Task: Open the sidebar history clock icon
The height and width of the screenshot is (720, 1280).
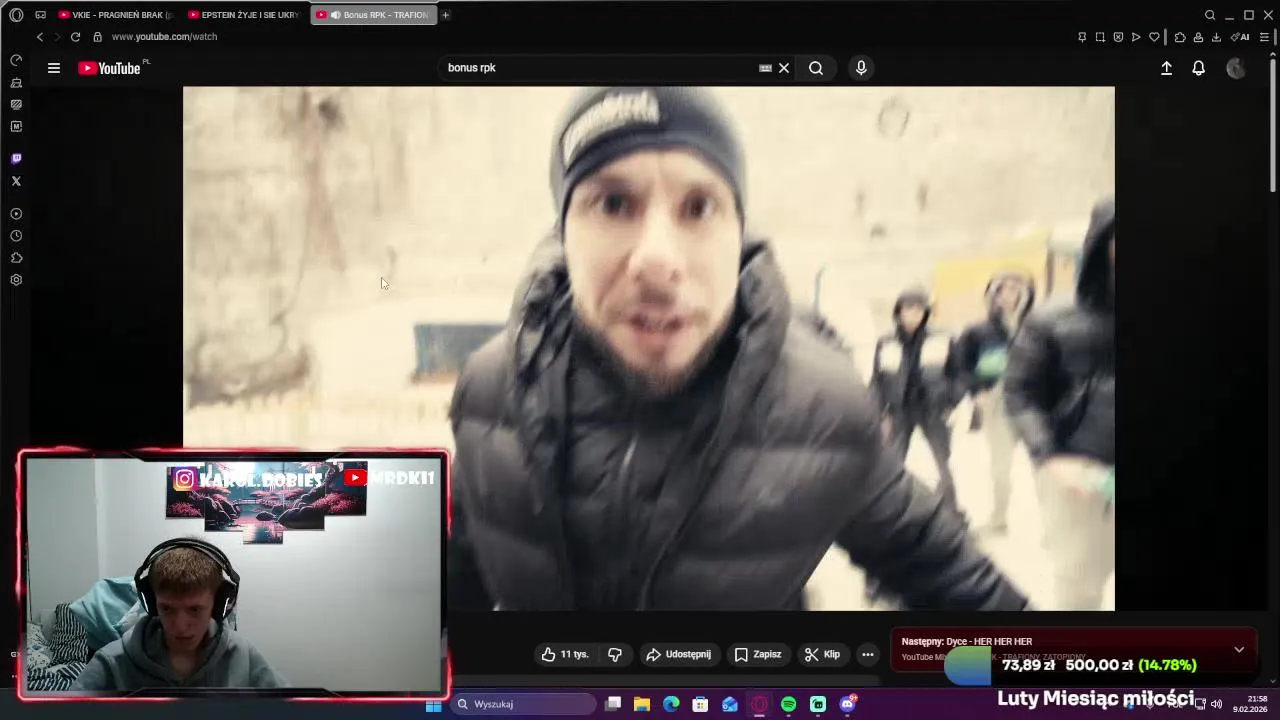Action: (16, 236)
